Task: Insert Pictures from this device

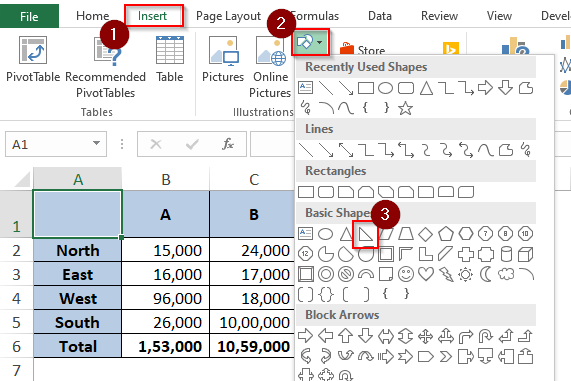Action: (223, 60)
